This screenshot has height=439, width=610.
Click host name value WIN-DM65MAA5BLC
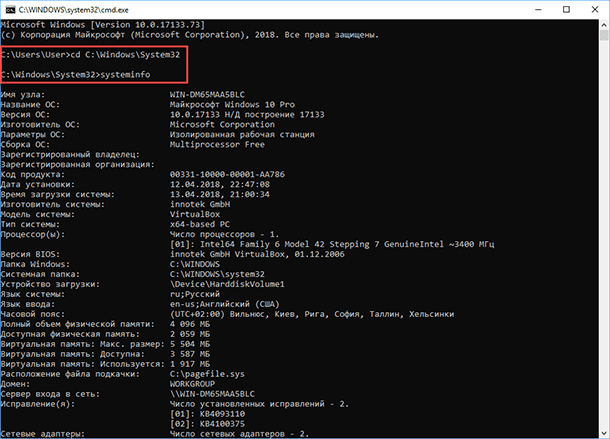click(207, 95)
